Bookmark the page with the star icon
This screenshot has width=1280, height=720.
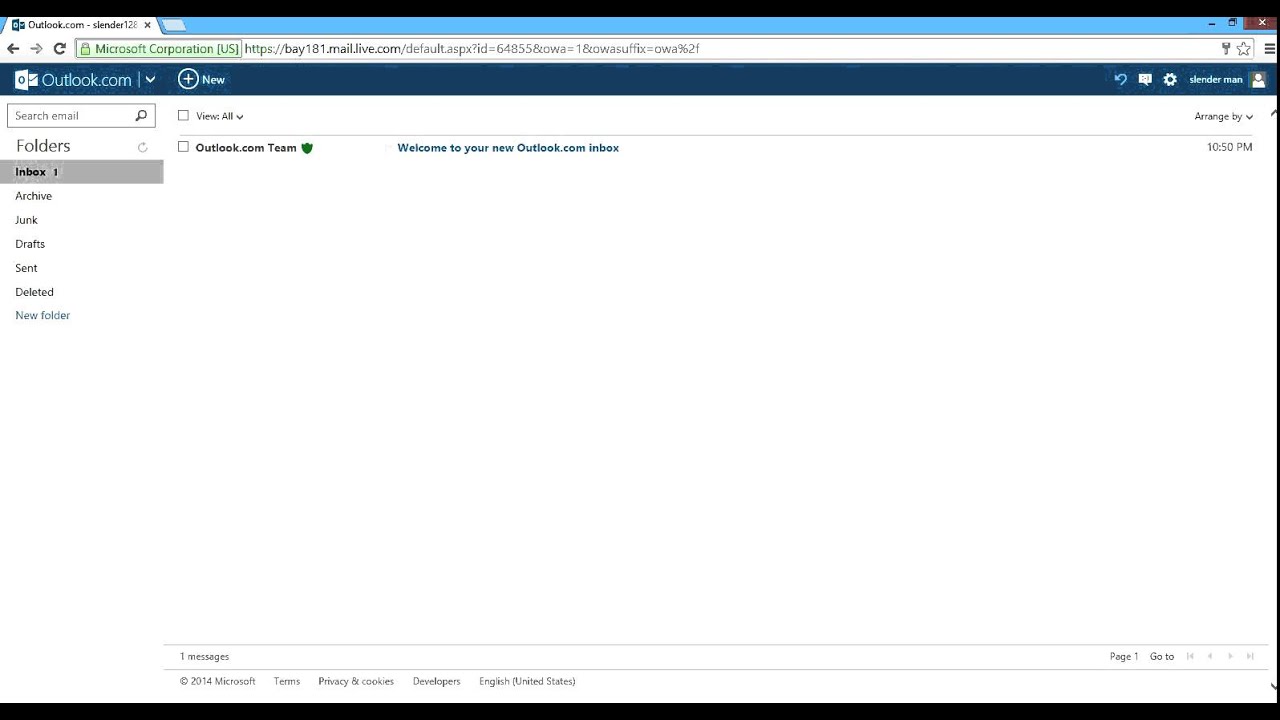1244,48
